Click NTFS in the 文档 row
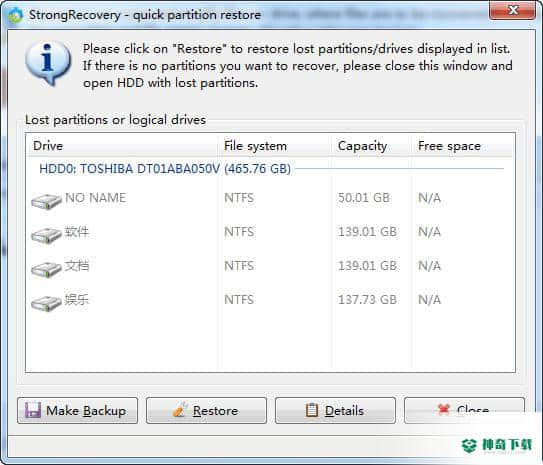 (x=239, y=266)
